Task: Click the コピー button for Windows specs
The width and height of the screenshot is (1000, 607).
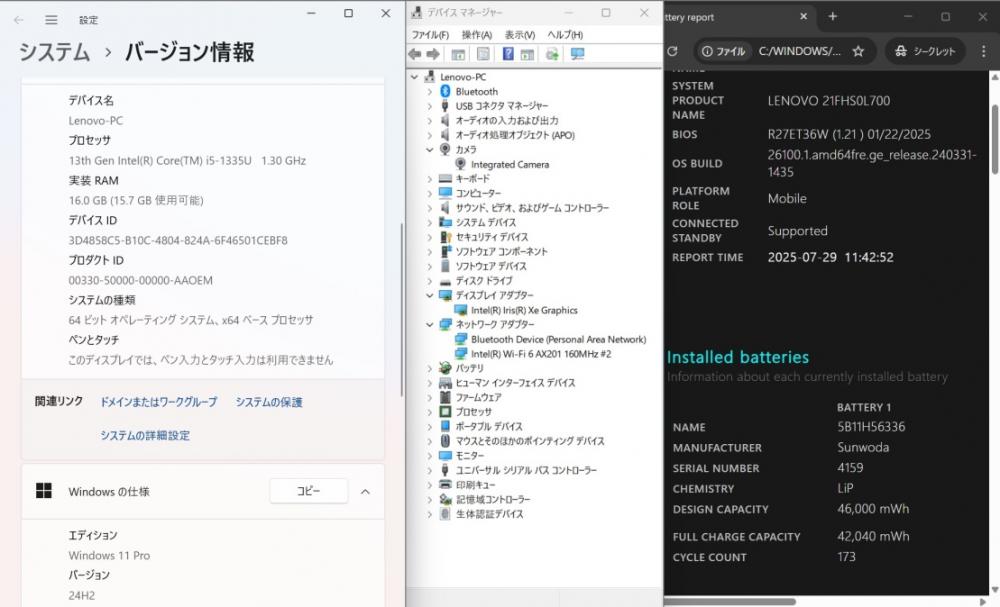Action: (x=309, y=491)
